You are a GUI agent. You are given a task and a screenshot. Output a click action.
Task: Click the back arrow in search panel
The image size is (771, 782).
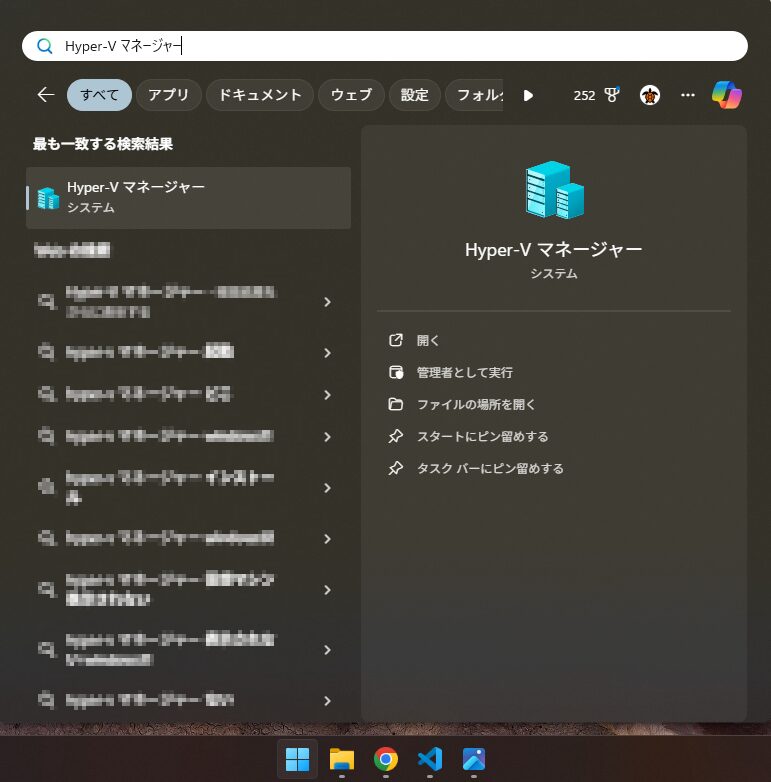[45, 95]
